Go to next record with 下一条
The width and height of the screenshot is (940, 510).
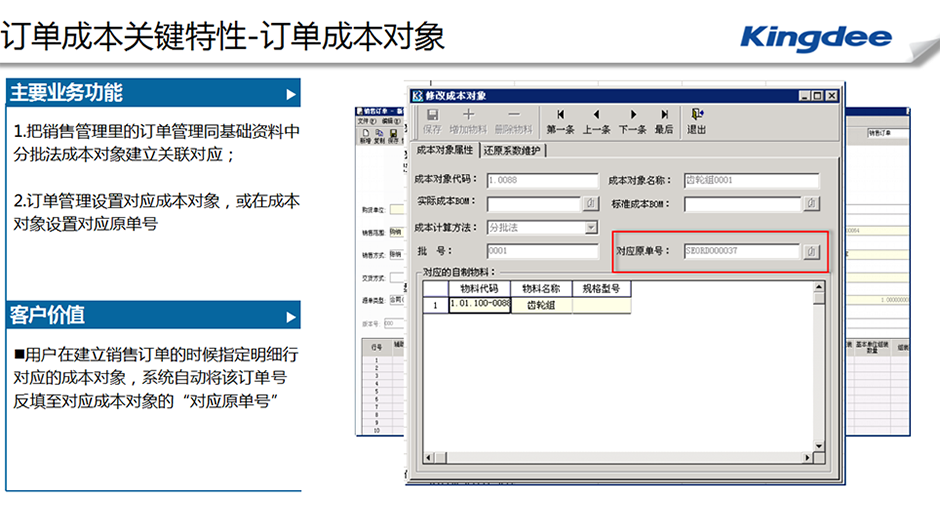(x=632, y=121)
